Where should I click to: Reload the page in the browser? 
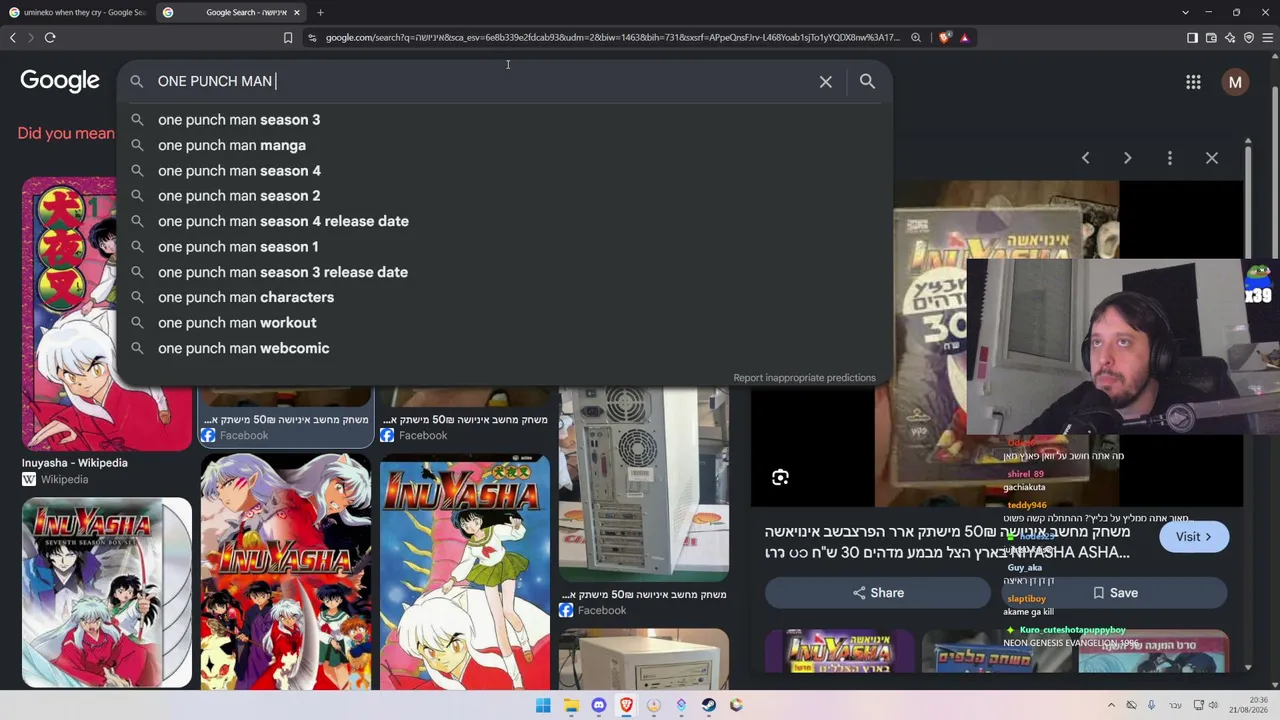[50, 38]
